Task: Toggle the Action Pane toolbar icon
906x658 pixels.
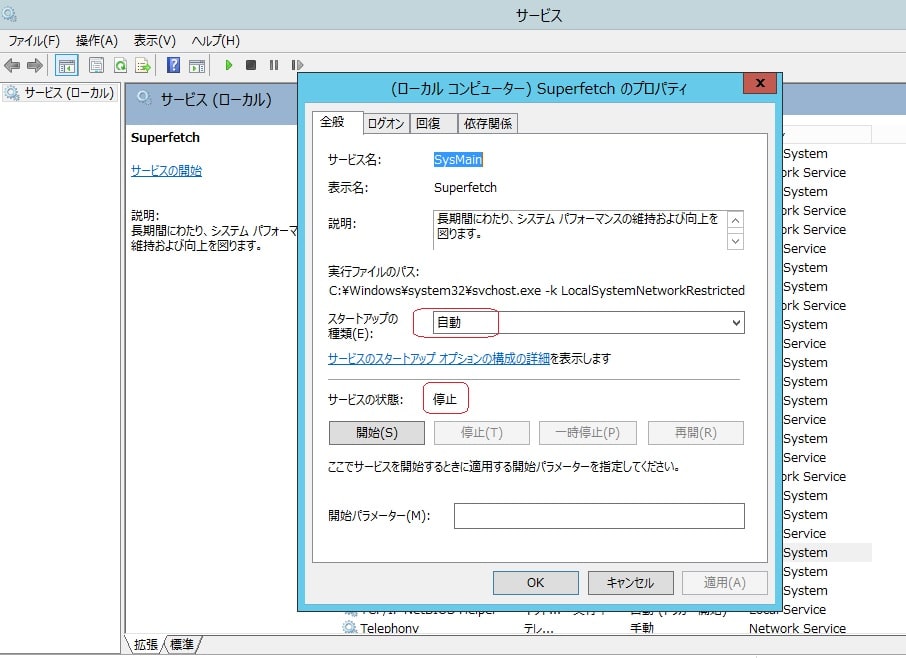Action: [197, 66]
